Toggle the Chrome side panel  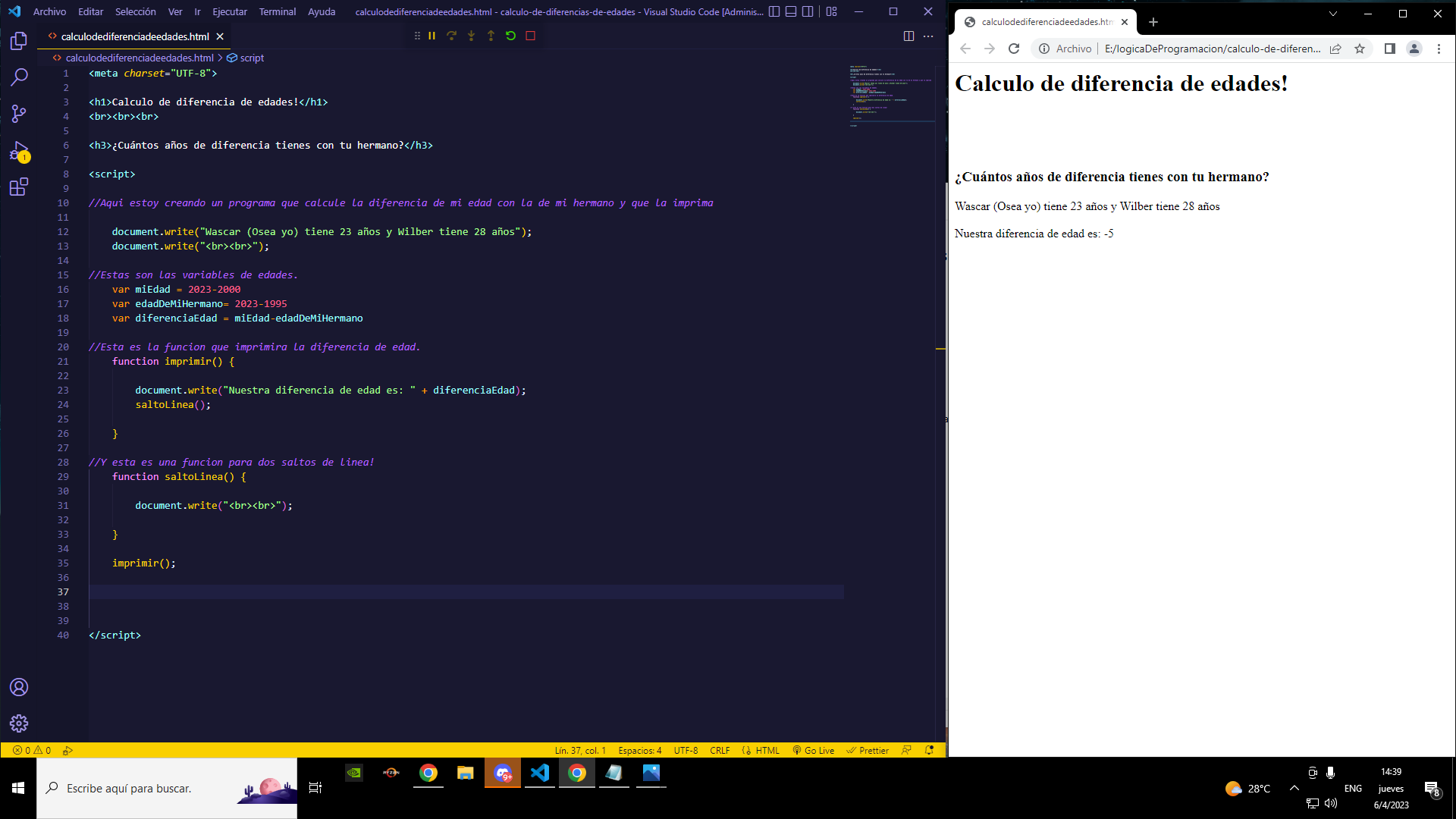(x=1390, y=49)
